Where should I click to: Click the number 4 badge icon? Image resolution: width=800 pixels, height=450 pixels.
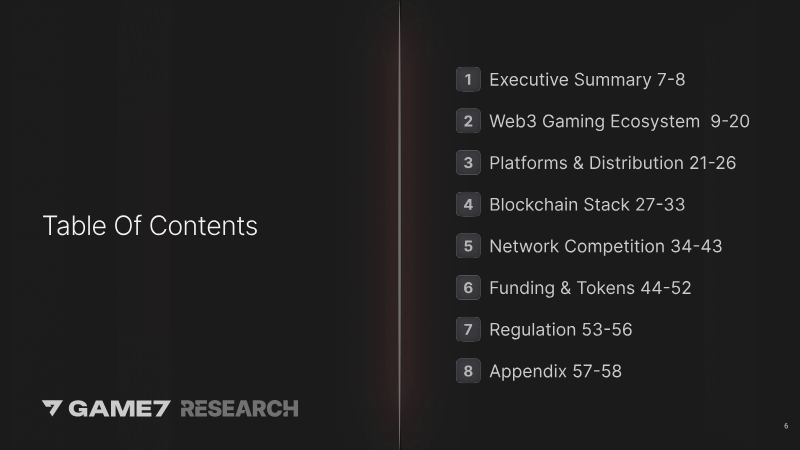pos(468,205)
